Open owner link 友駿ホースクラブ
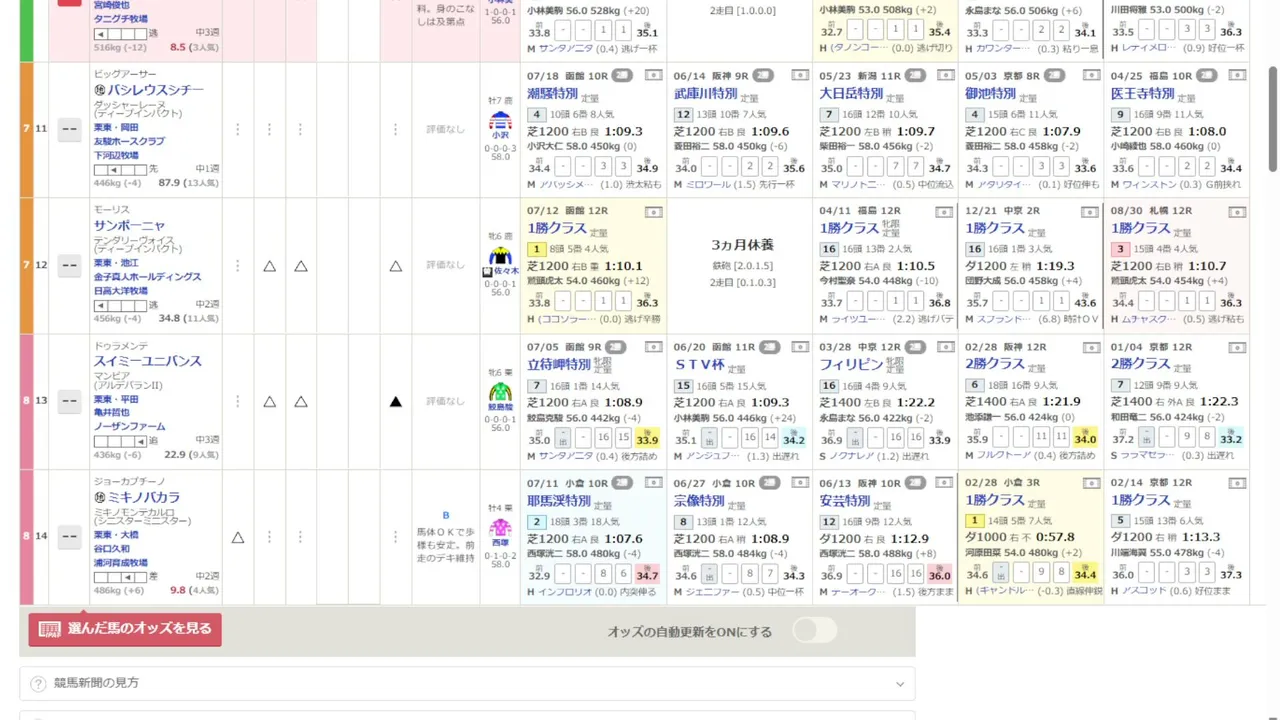This screenshot has width=1280, height=720. pyautogui.click(x=130, y=142)
